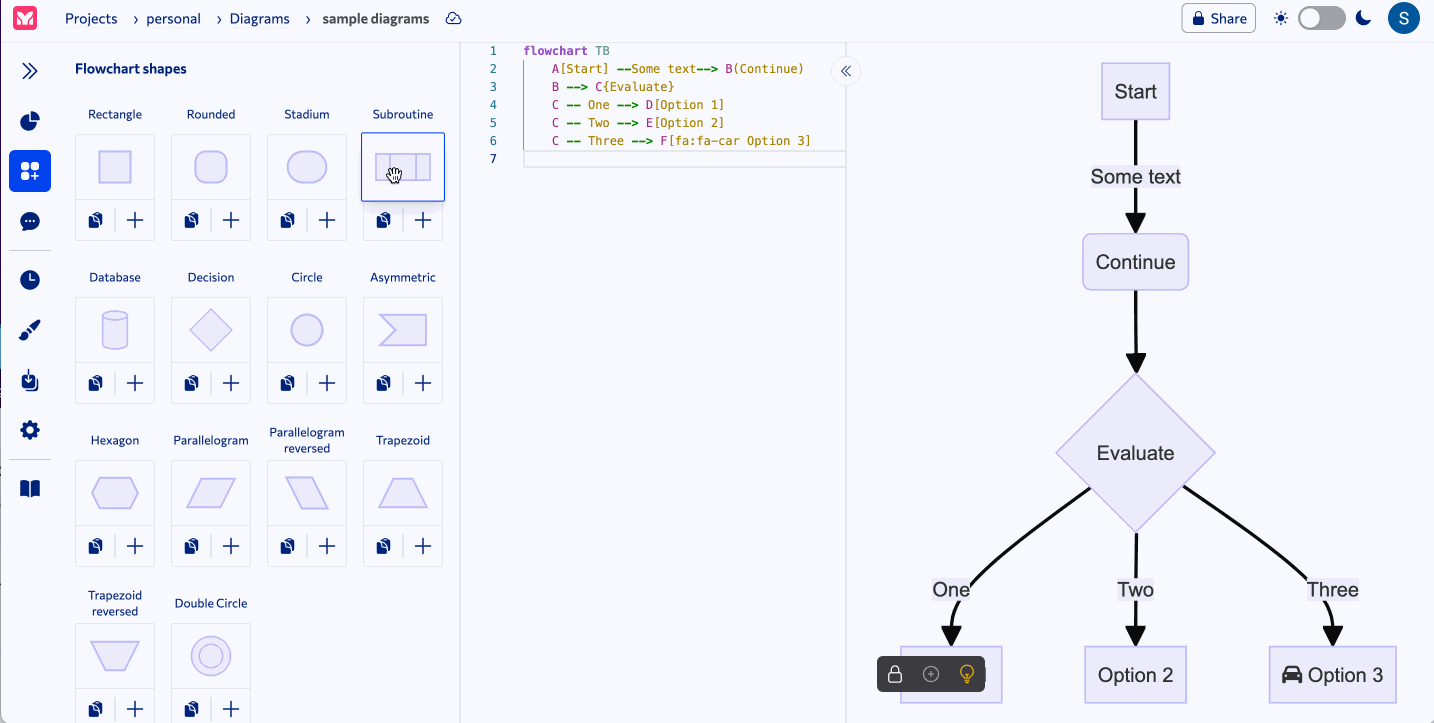Click the Share button
1434x723 pixels.
coord(1218,18)
